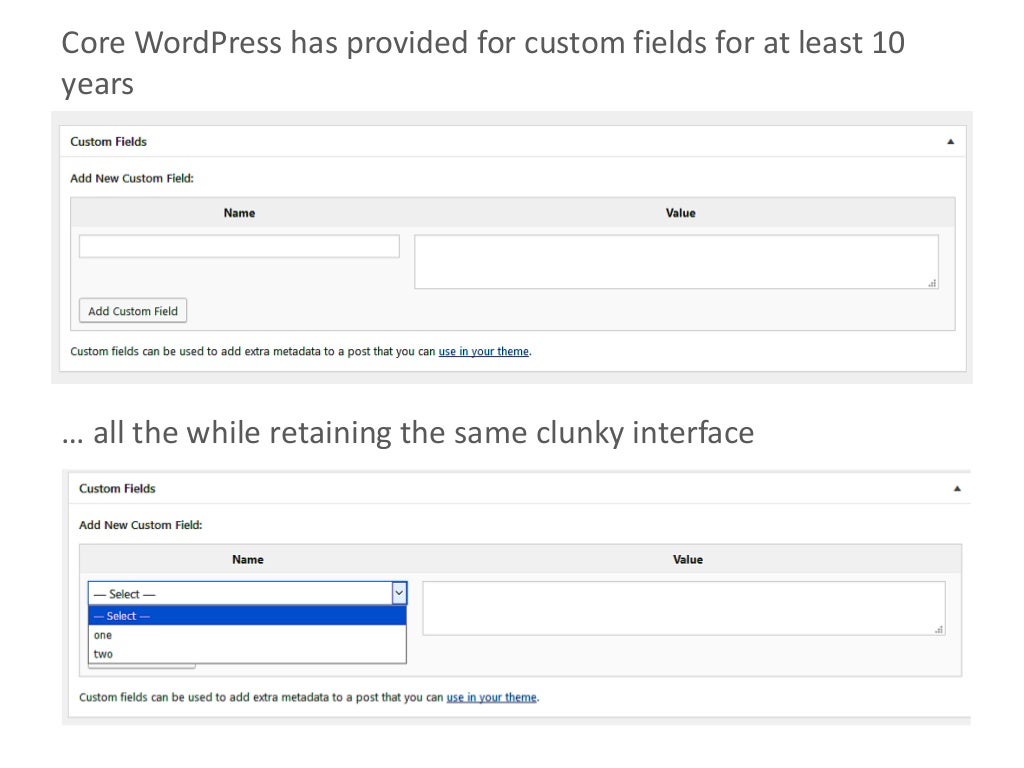Grab the resize handle of lower Value textarea
The height and width of the screenshot is (768, 1024).
pyautogui.click(x=939, y=630)
